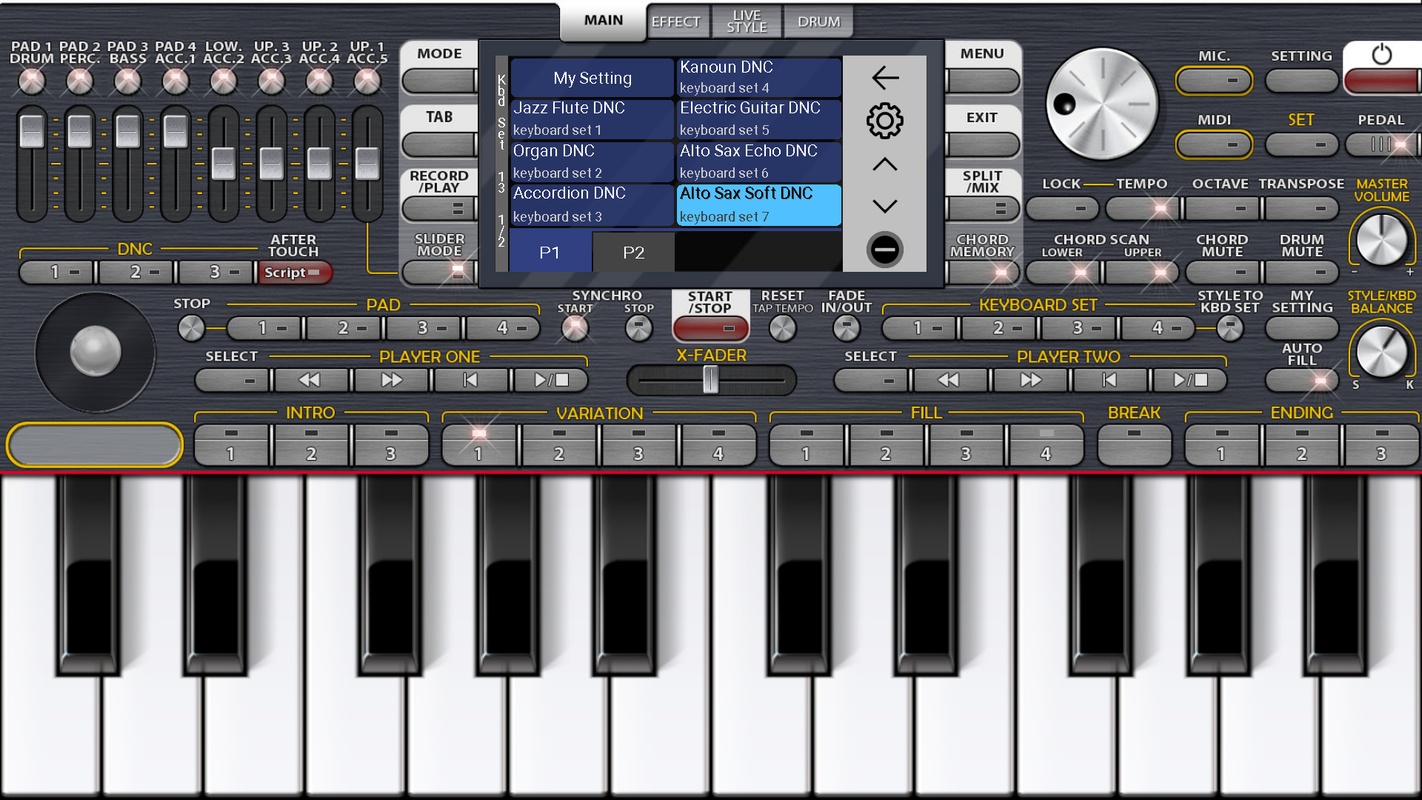Open the P2 page tab
This screenshot has height=800, width=1422.
click(x=633, y=252)
